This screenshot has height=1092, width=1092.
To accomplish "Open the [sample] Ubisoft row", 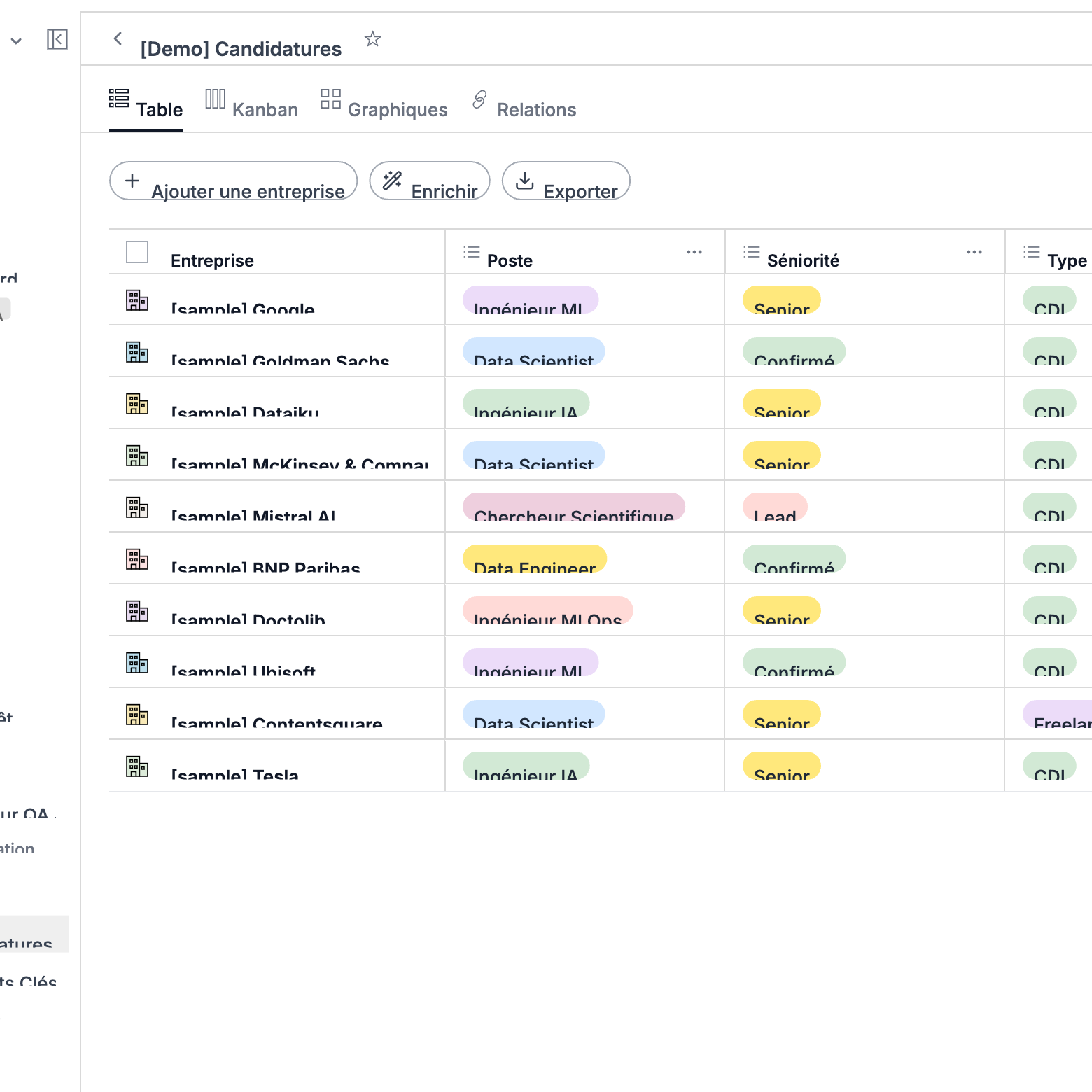I will pos(243,671).
